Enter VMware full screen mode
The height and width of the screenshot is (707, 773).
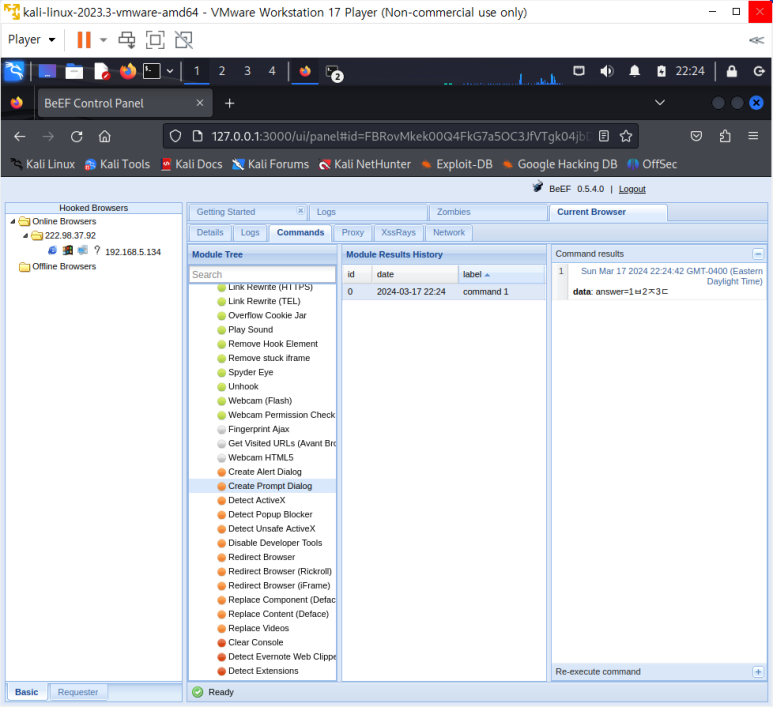tap(155, 40)
